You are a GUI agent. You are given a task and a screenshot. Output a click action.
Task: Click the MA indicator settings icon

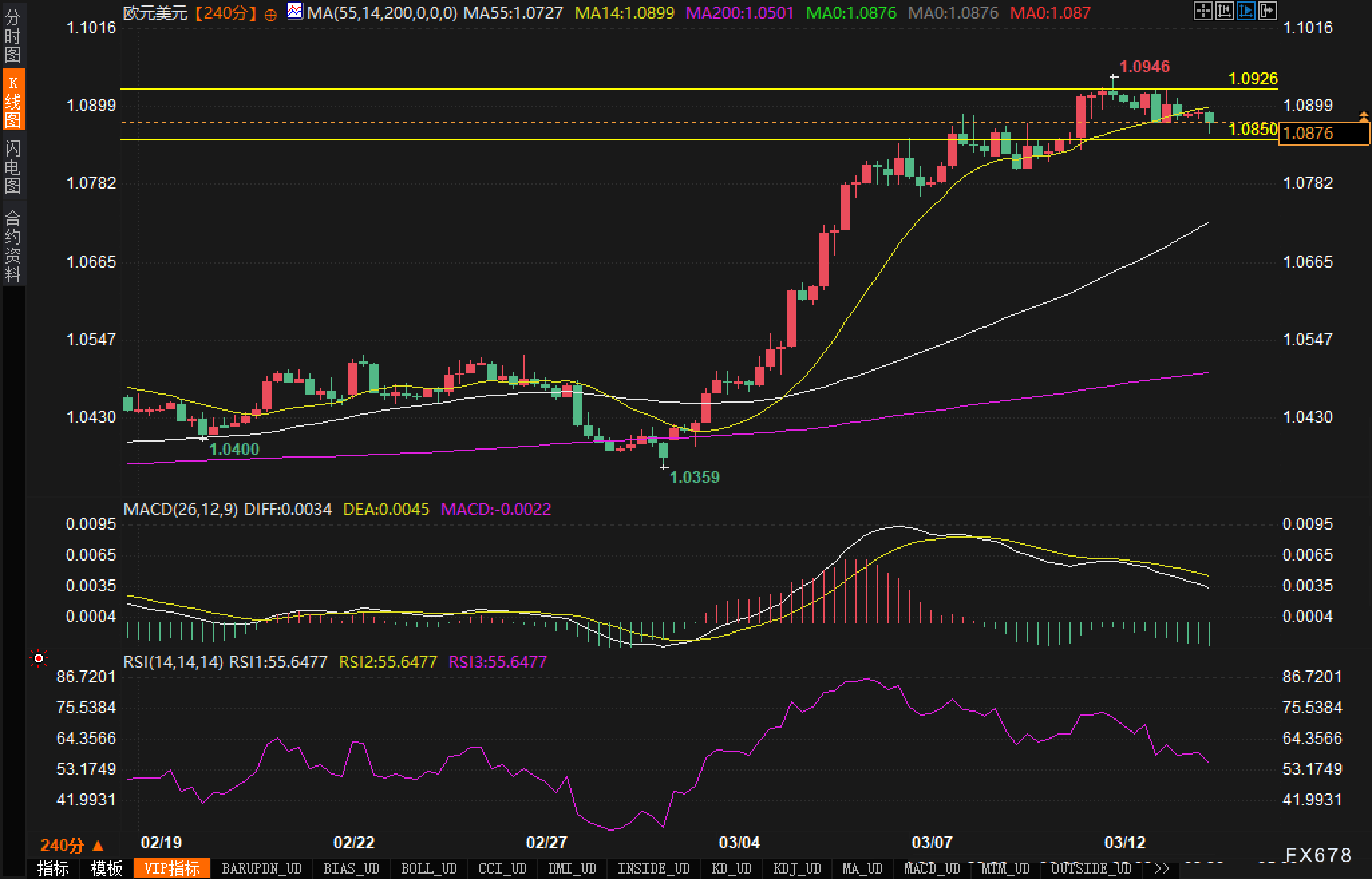pyautogui.click(x=294, y=11)
